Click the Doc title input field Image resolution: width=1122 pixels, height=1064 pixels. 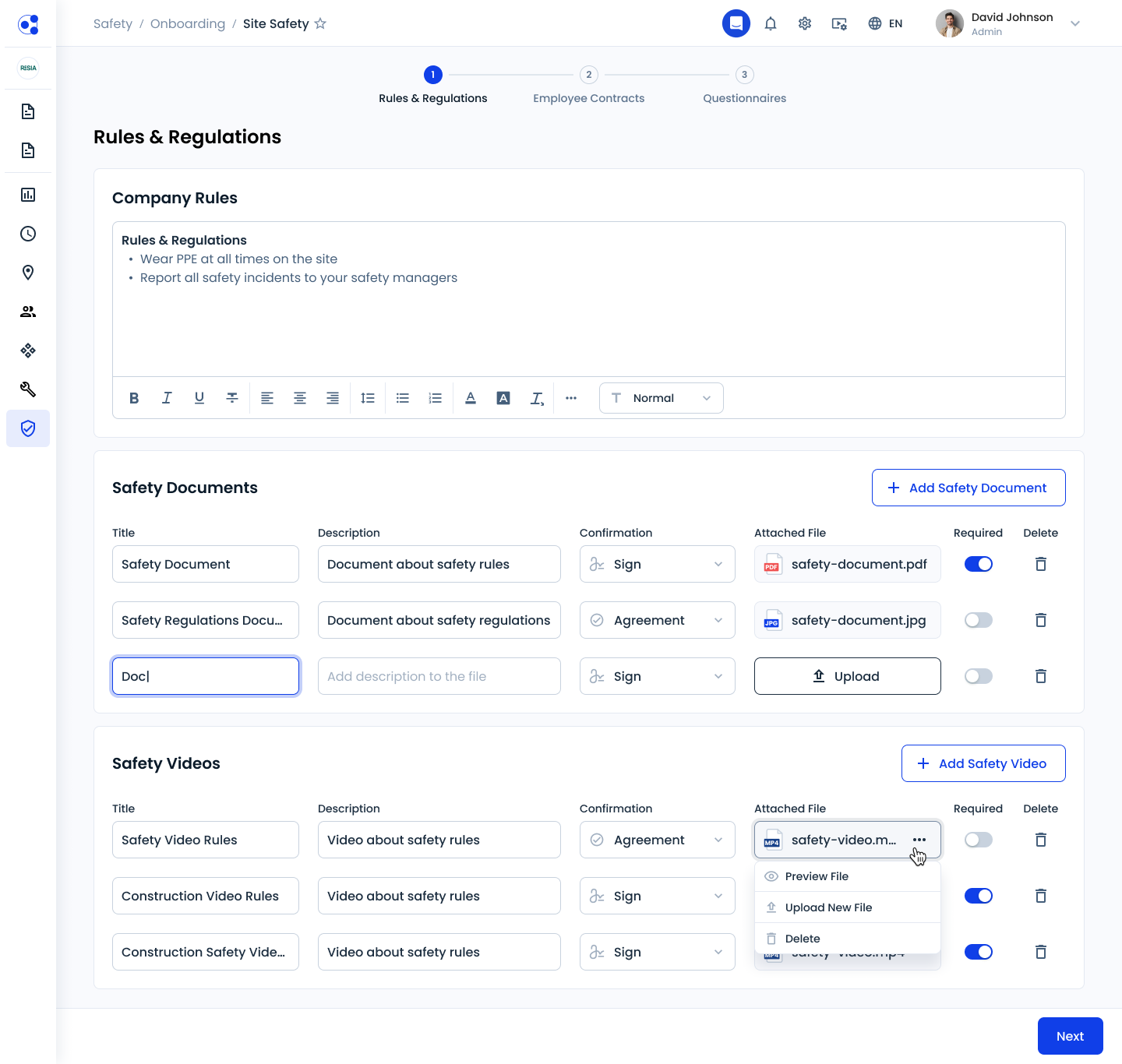(x=206, y=676)
